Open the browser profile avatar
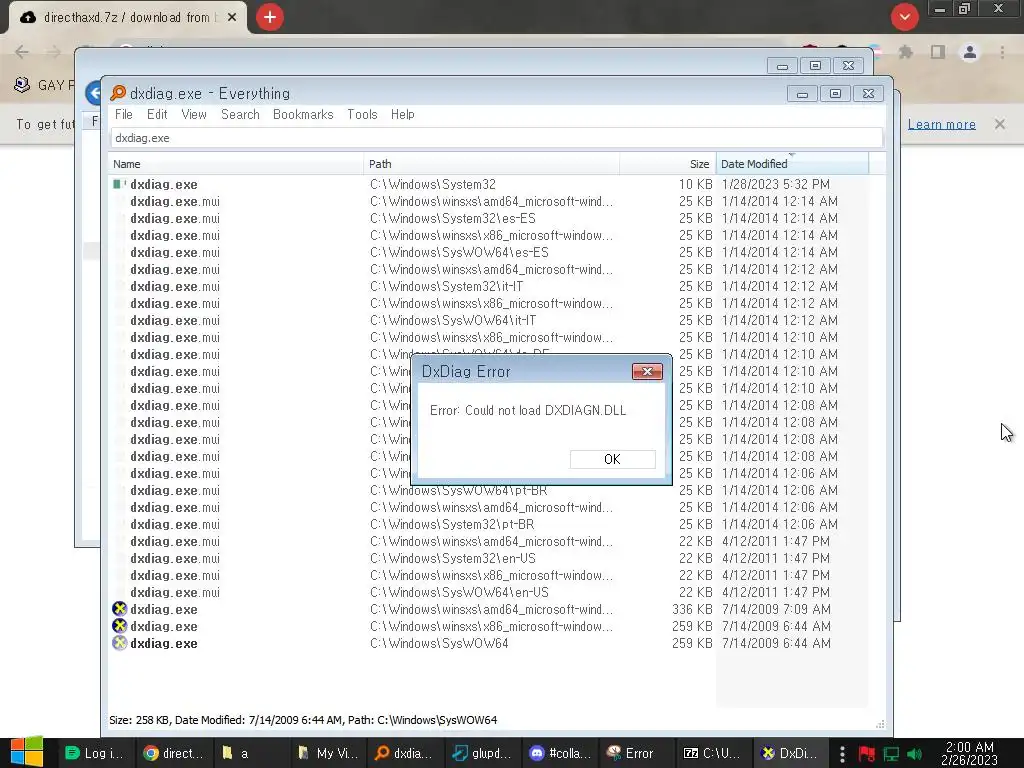The height and width of the screenshot is (768, 1024). click(970, 52)
